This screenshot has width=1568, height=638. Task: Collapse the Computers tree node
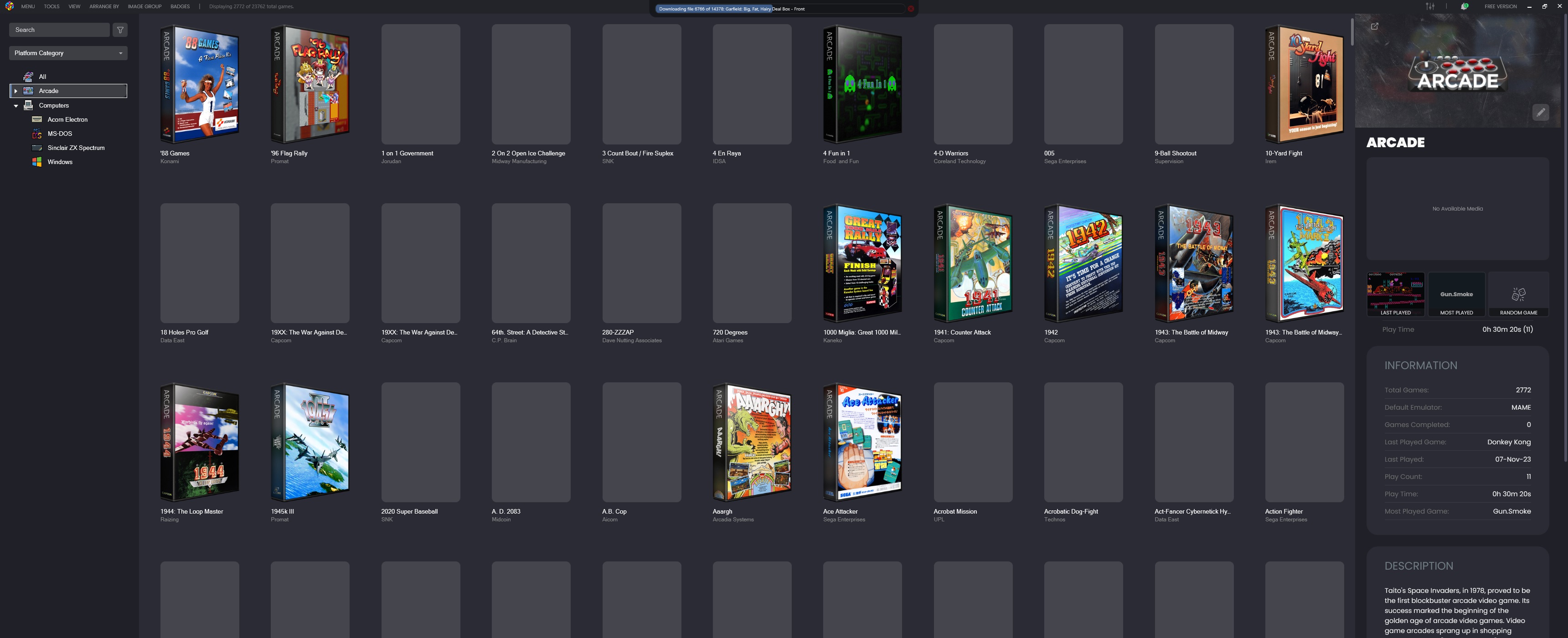click(16, 105)
